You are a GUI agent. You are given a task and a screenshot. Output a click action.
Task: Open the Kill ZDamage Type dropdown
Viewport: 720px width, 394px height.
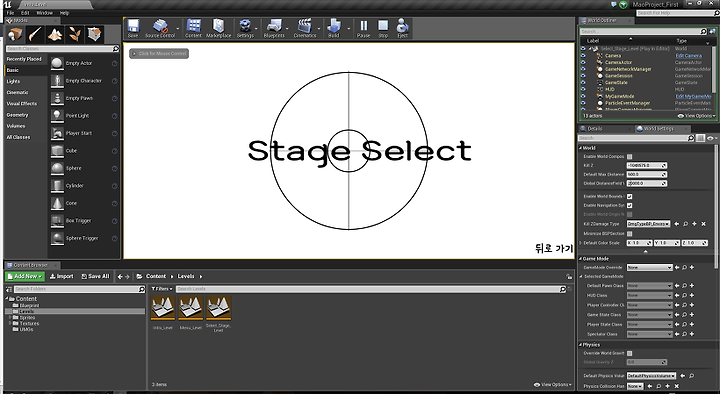(x=648, y=224)
